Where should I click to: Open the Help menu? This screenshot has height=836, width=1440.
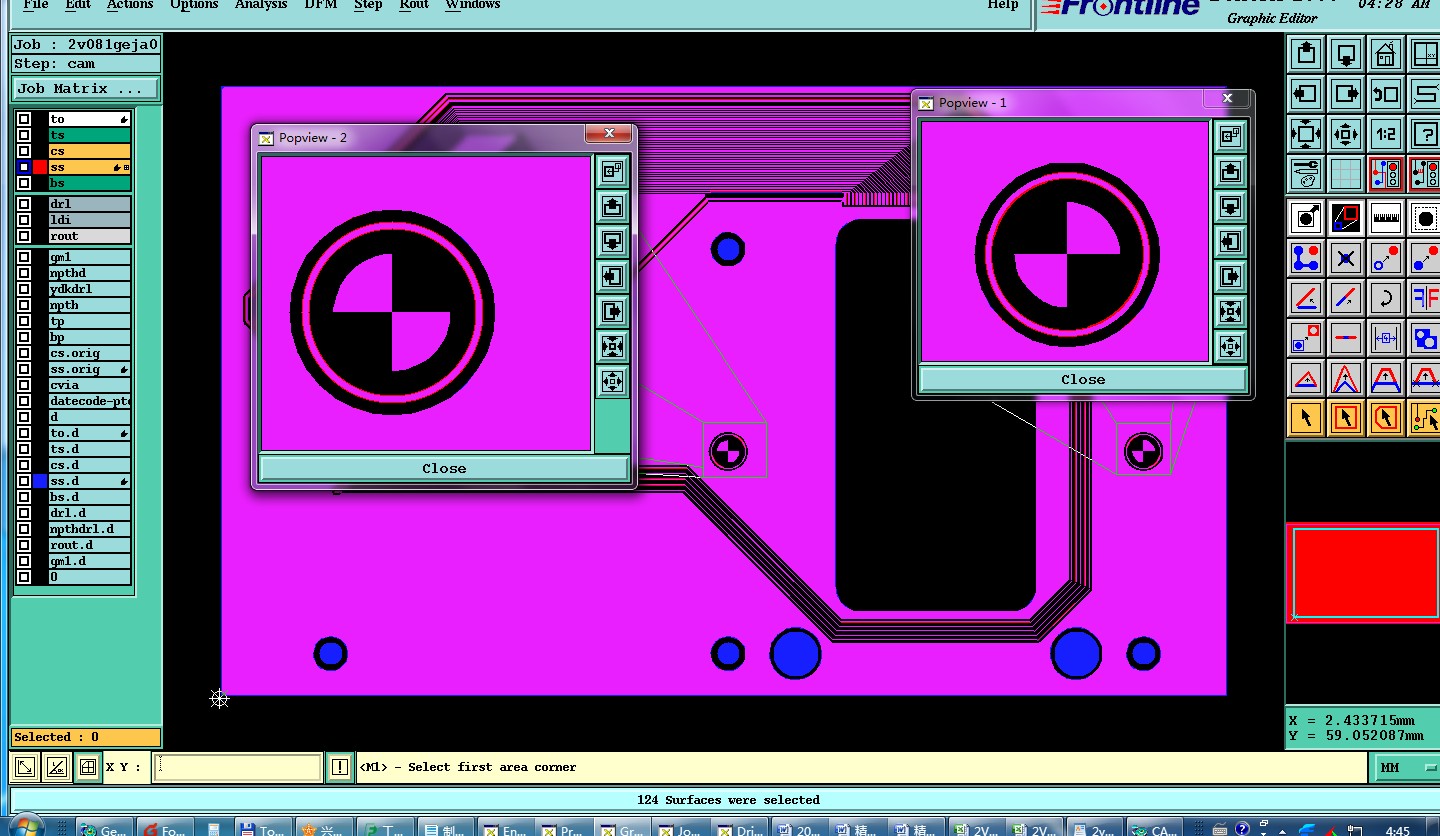coord(1002,5)
